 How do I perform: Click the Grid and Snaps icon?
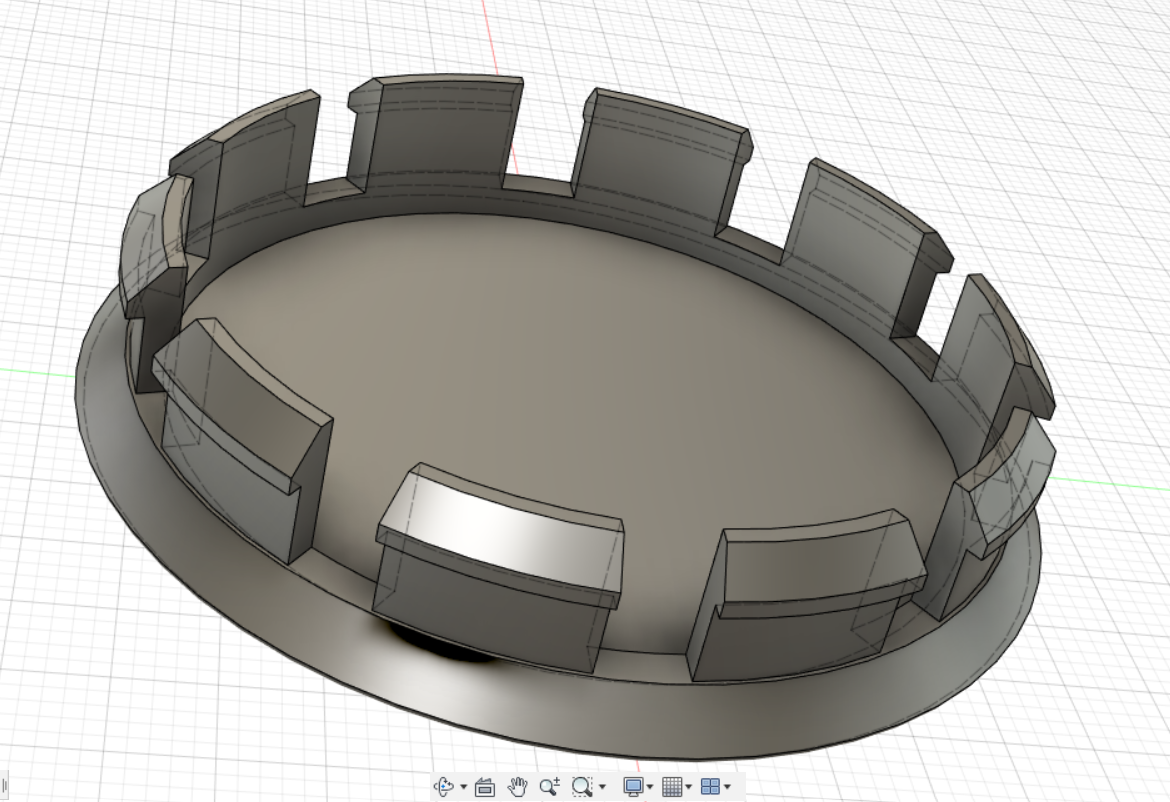672,787
